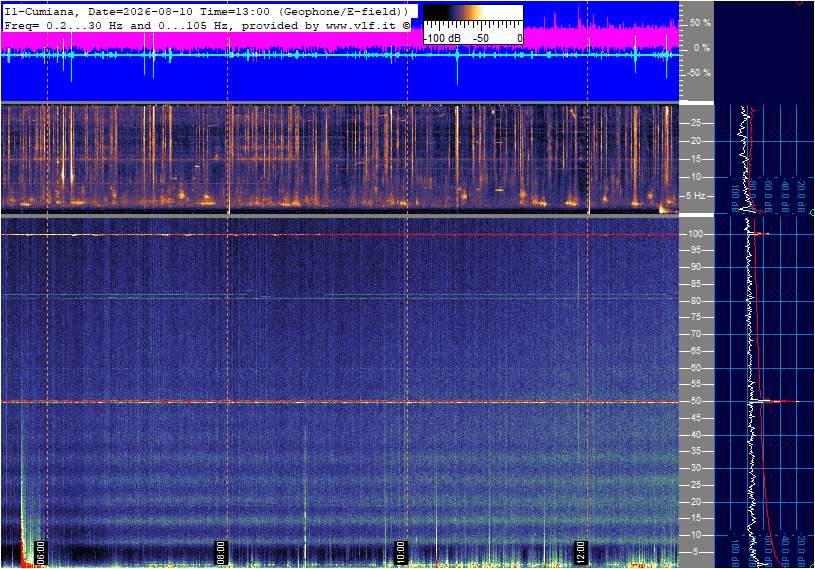Click the '-50 %' amplitude axis label
Screen dimensions: 815x569
(x=698, y=73)
